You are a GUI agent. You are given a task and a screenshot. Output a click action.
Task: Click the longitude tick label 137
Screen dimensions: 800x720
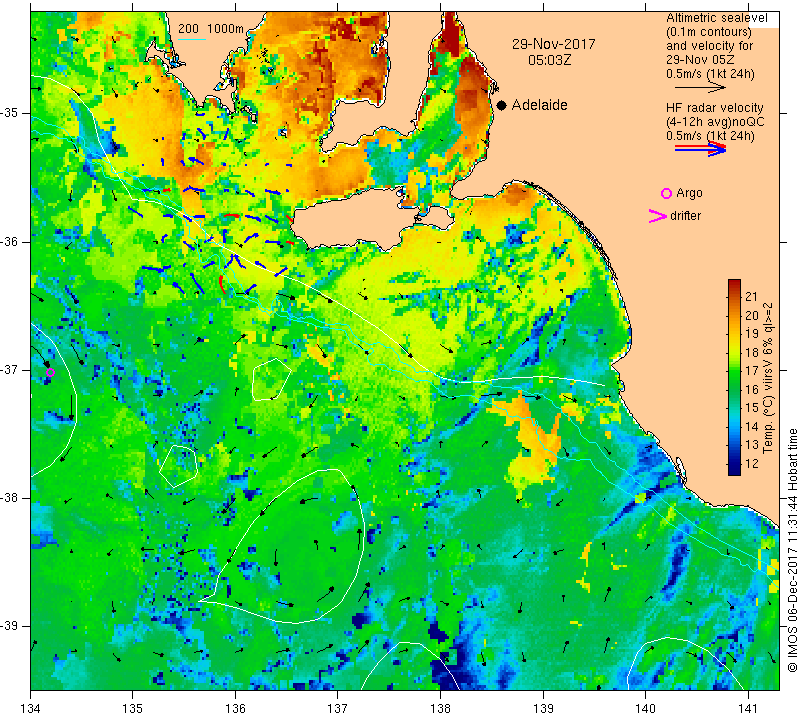coord(338,708)
